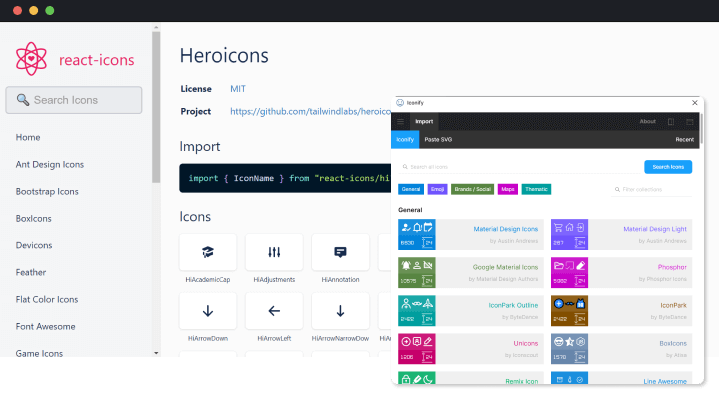Viewport: 719px width, 398px height.
Task: Select the HiAnnotation icon tile
Action: 340,252
